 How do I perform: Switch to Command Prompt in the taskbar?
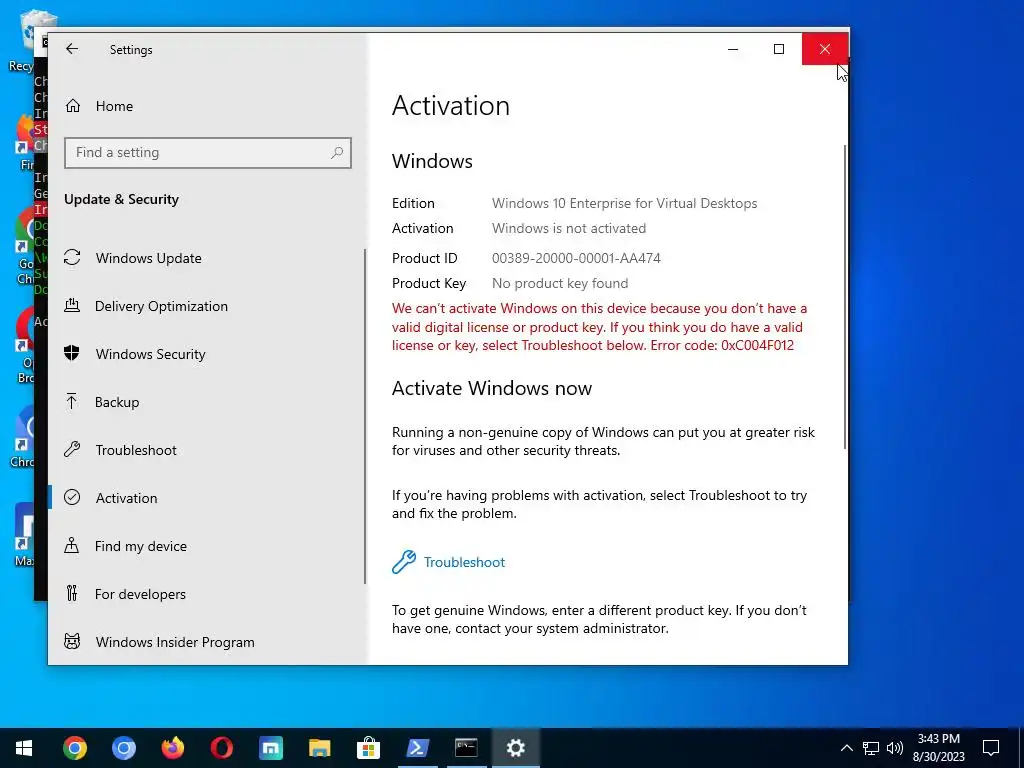pos(466,748)
